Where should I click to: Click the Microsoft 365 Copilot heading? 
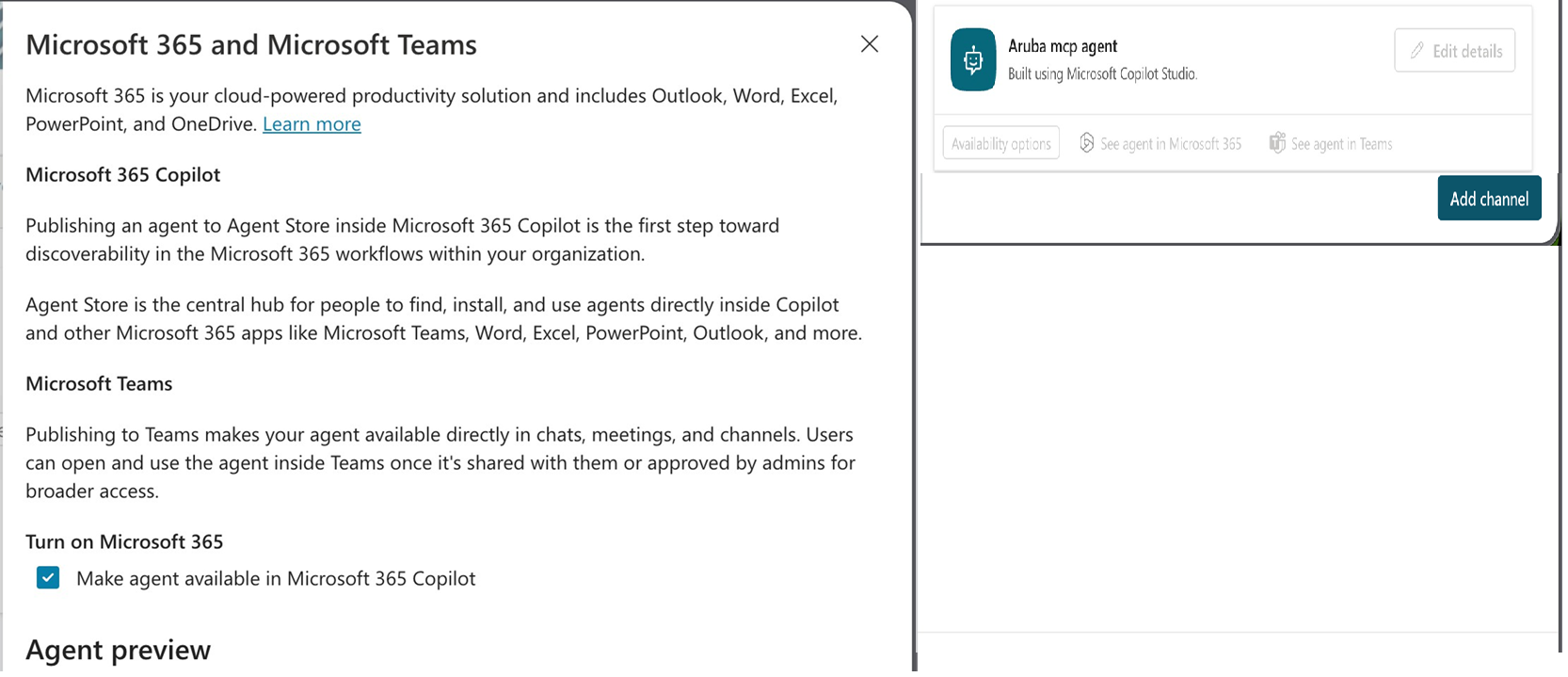click(x=123, y=175)
